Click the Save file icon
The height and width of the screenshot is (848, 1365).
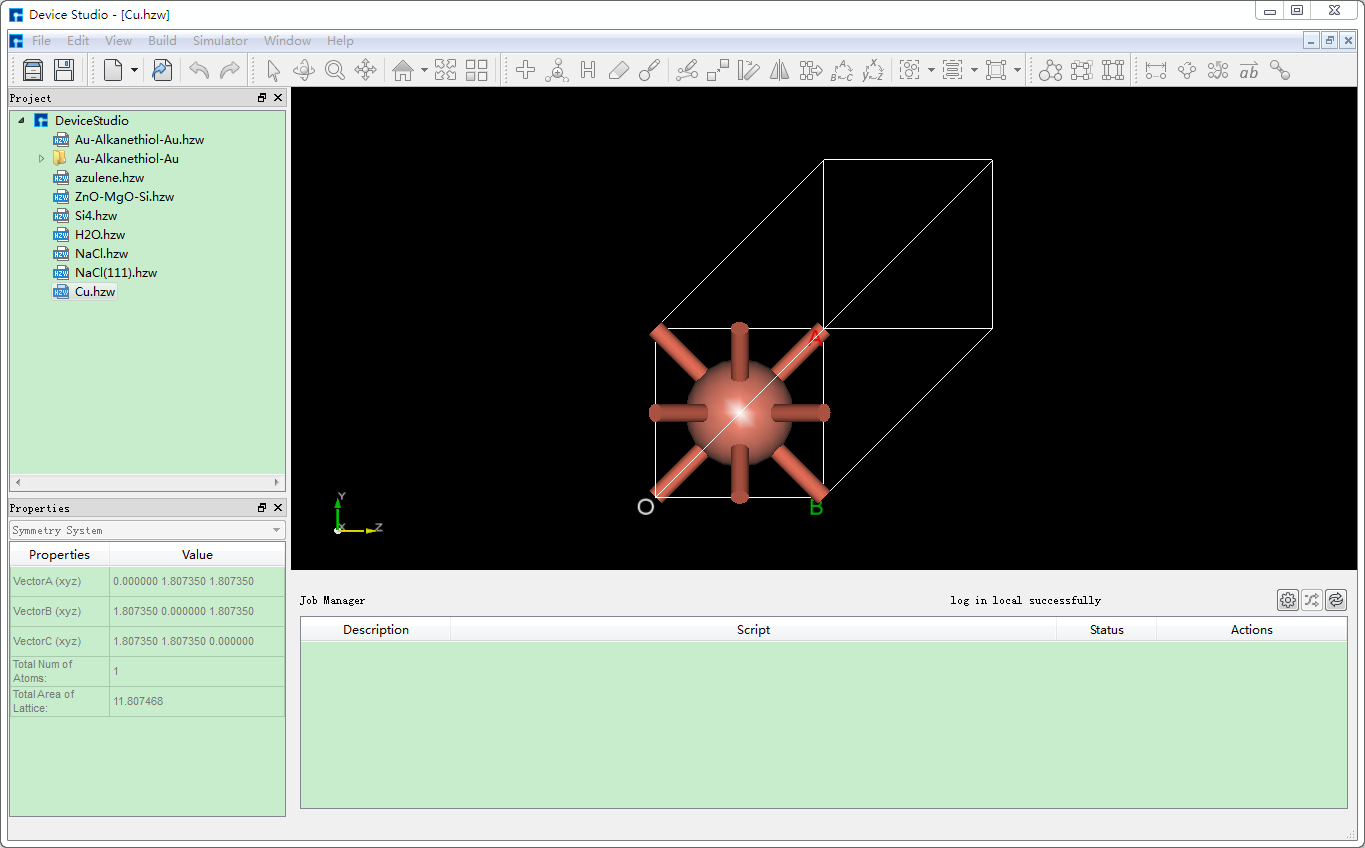(62, 70)
